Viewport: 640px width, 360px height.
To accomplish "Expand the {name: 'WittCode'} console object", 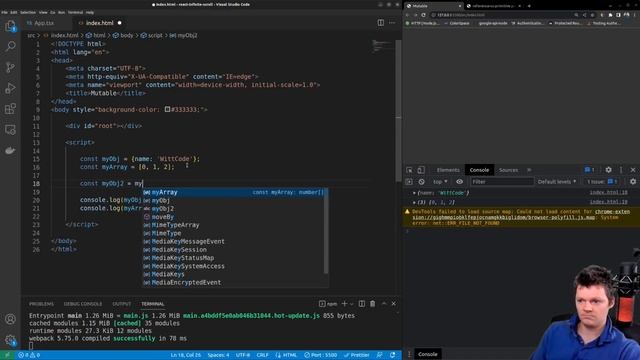I will 414,193.
